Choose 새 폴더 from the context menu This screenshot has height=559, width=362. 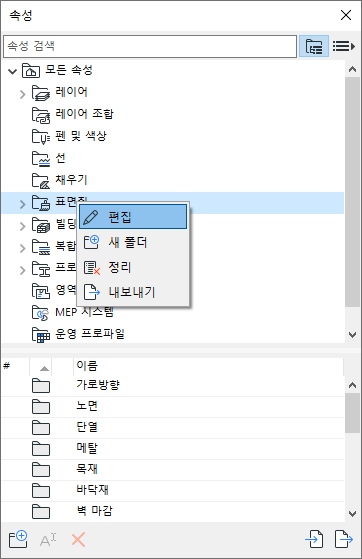[133, 242]
